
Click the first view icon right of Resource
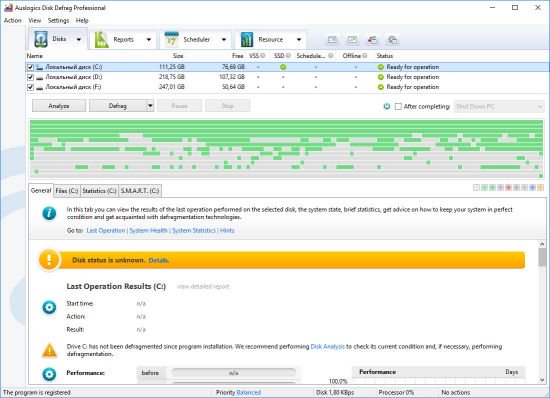pyautogui.click(x=332, y=40)
